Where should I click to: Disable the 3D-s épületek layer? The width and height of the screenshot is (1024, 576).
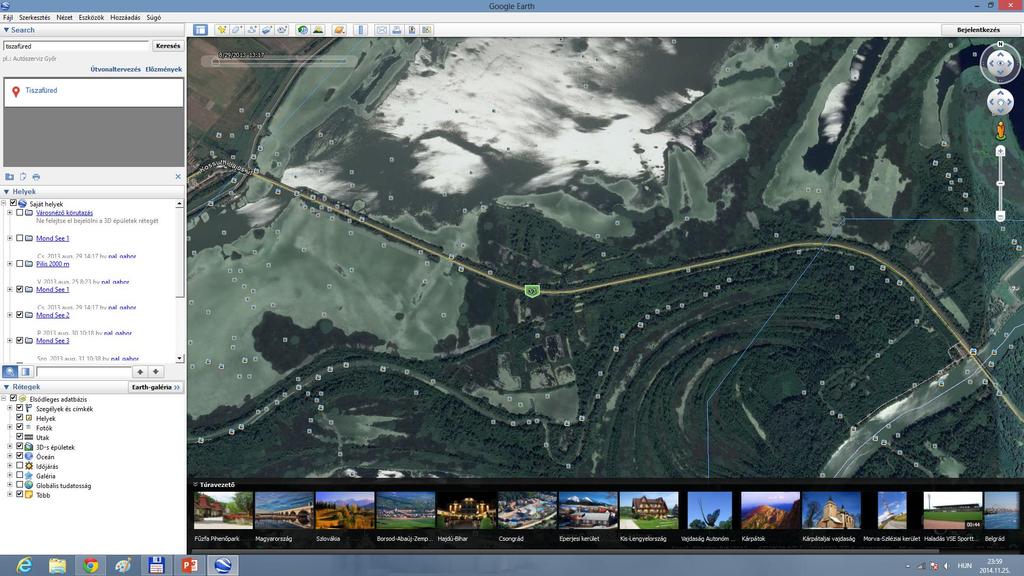20,447
